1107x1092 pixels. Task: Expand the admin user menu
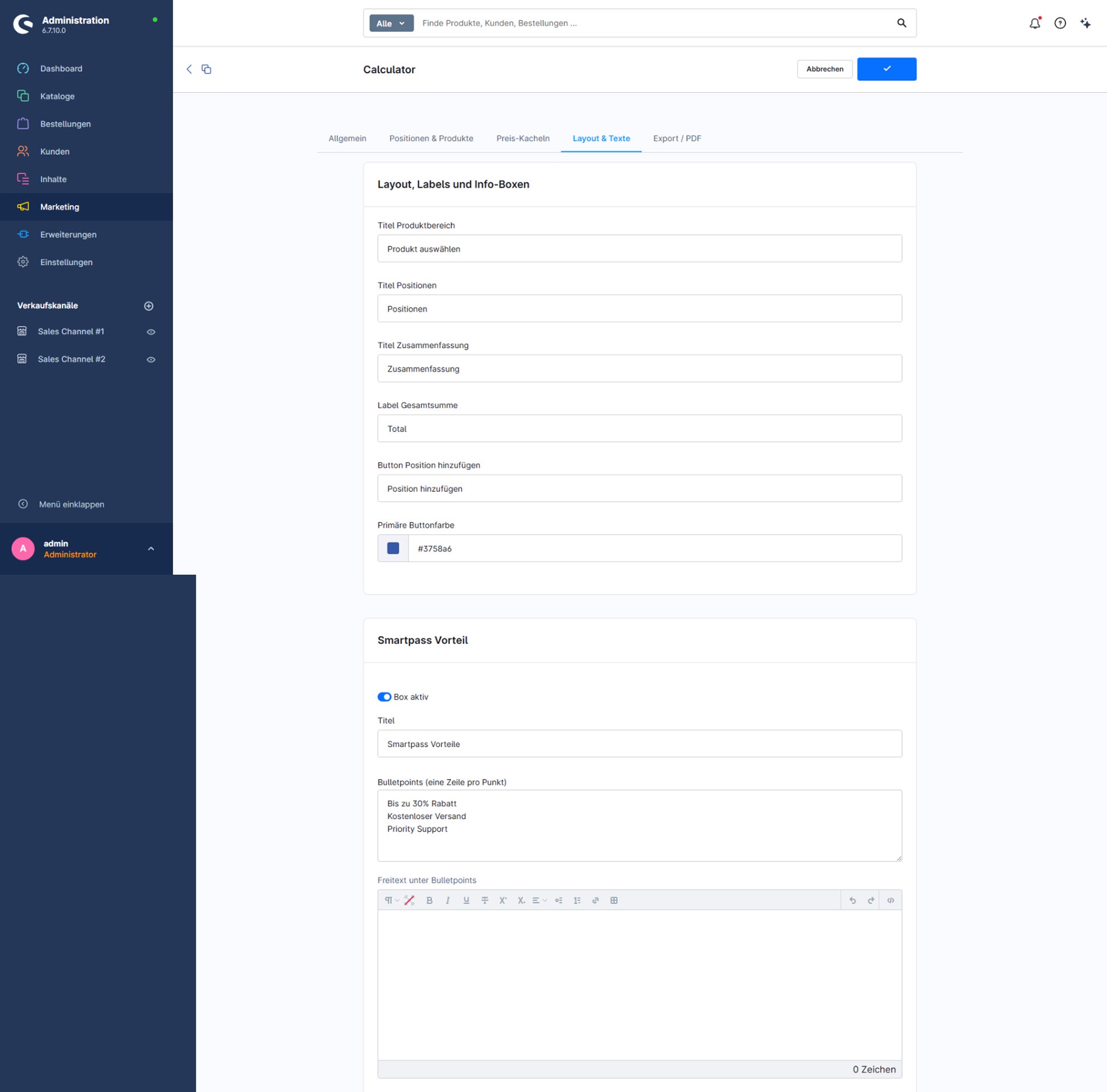pos(151,549)
